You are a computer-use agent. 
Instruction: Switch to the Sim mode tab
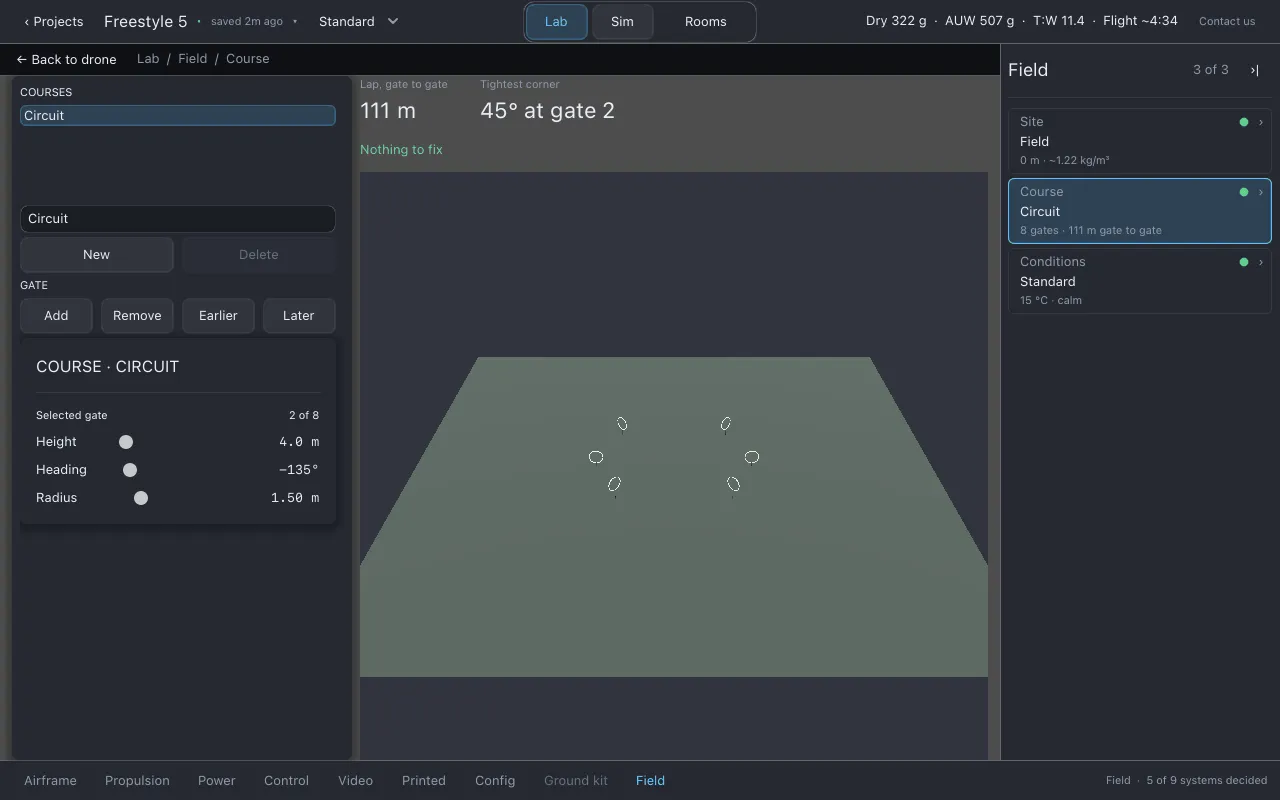[x=622, y=22]
